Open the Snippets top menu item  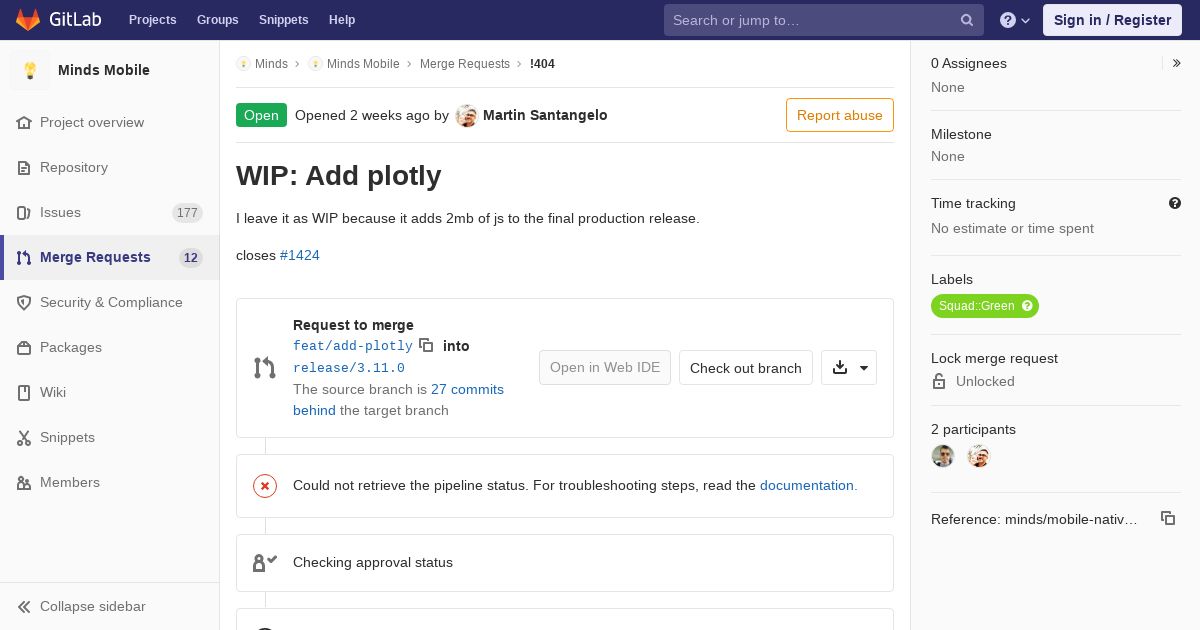click(283, 20)
